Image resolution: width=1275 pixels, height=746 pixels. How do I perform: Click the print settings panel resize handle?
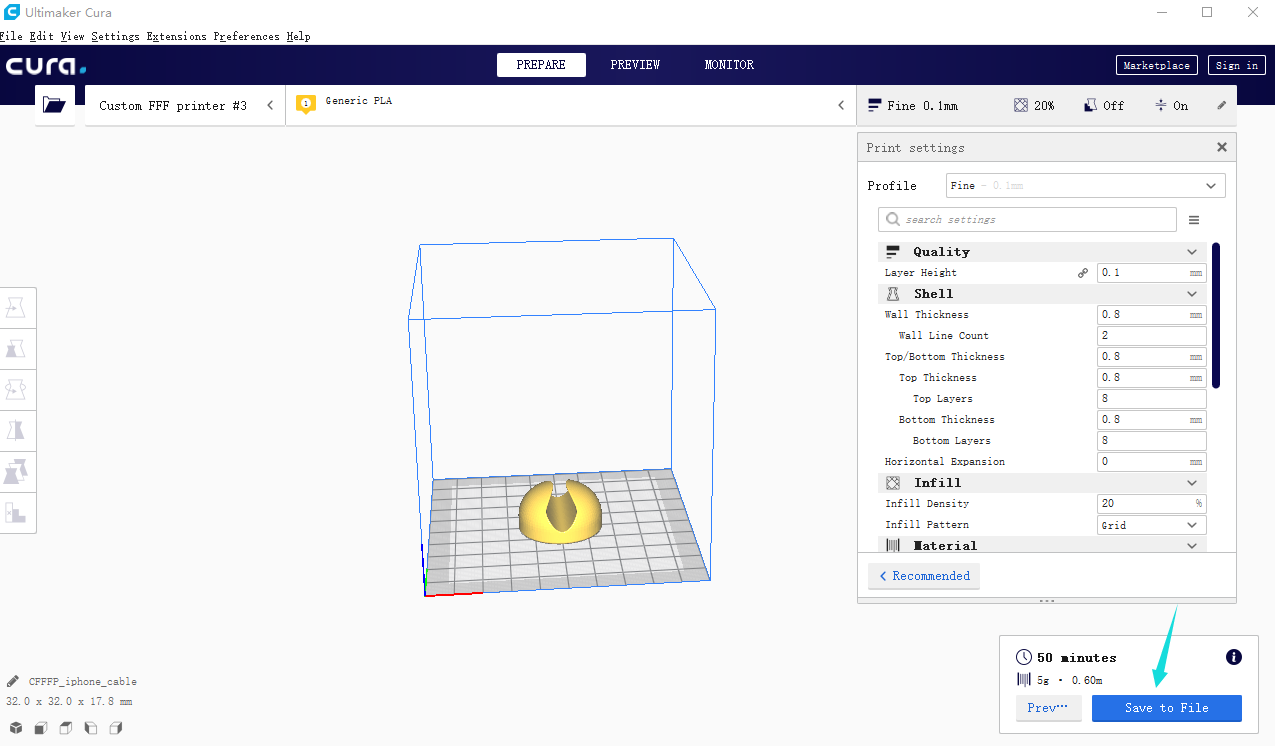coord(1047,601)
